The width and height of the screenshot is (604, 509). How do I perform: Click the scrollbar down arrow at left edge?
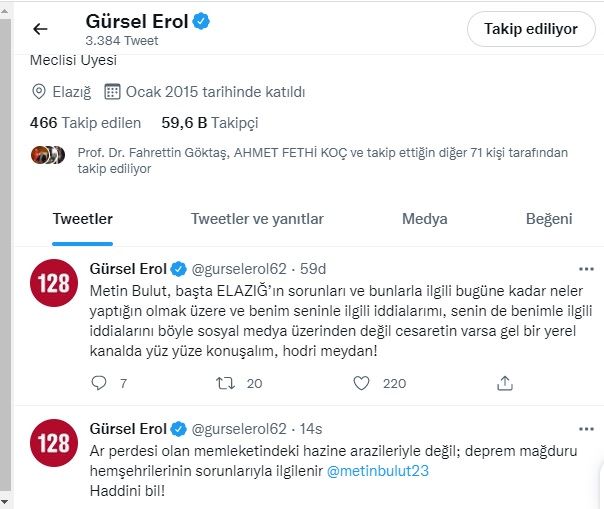click(x=5, y=500)
